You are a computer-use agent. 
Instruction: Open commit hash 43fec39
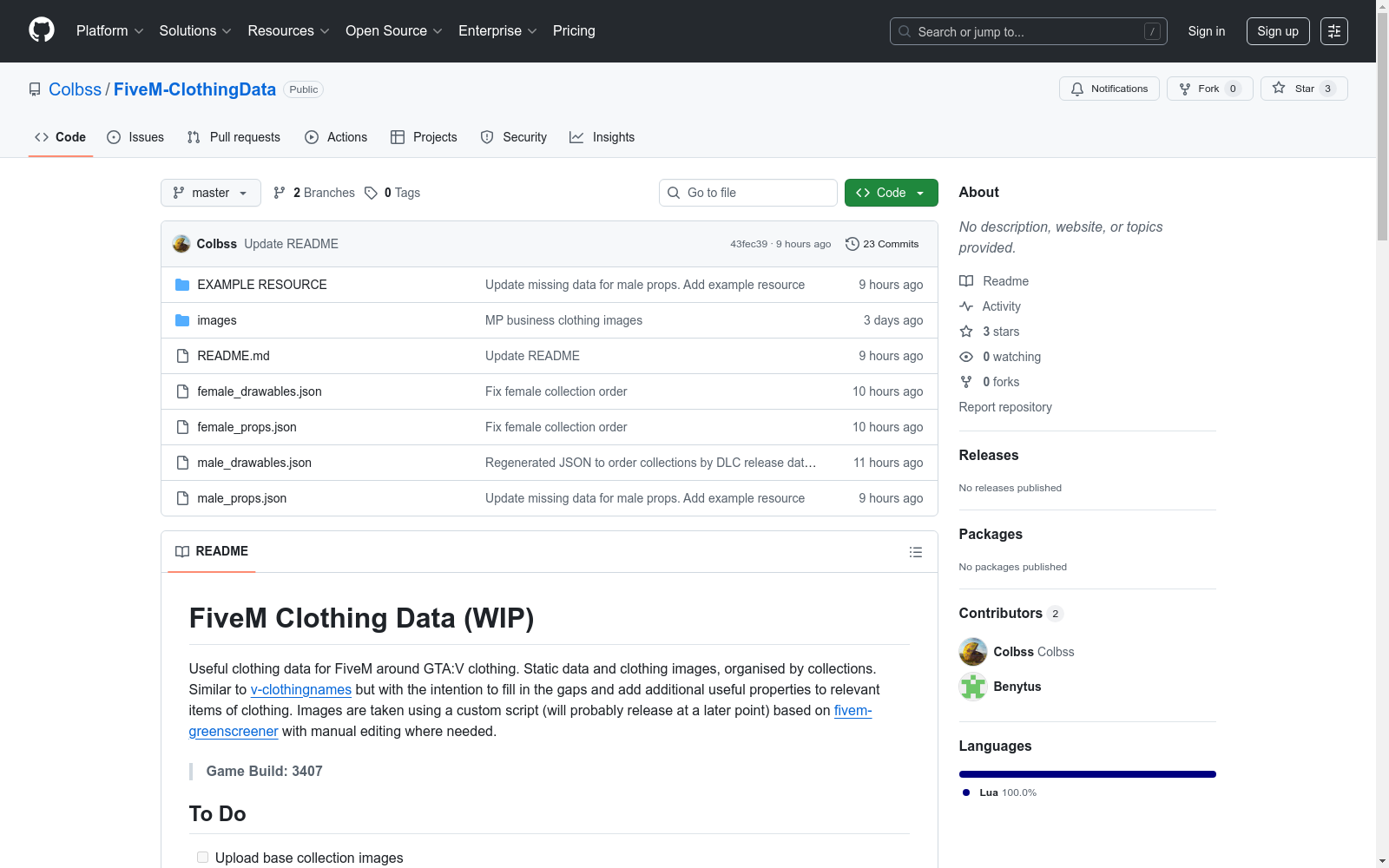(x=748, y=244)
